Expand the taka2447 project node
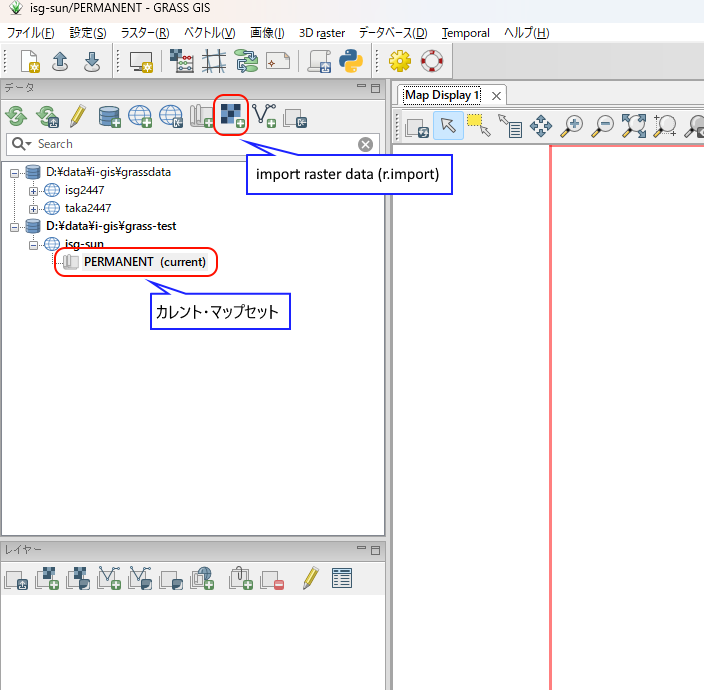Image resolution: width=704 pixels, height=690 pixels. pos(33,209)
